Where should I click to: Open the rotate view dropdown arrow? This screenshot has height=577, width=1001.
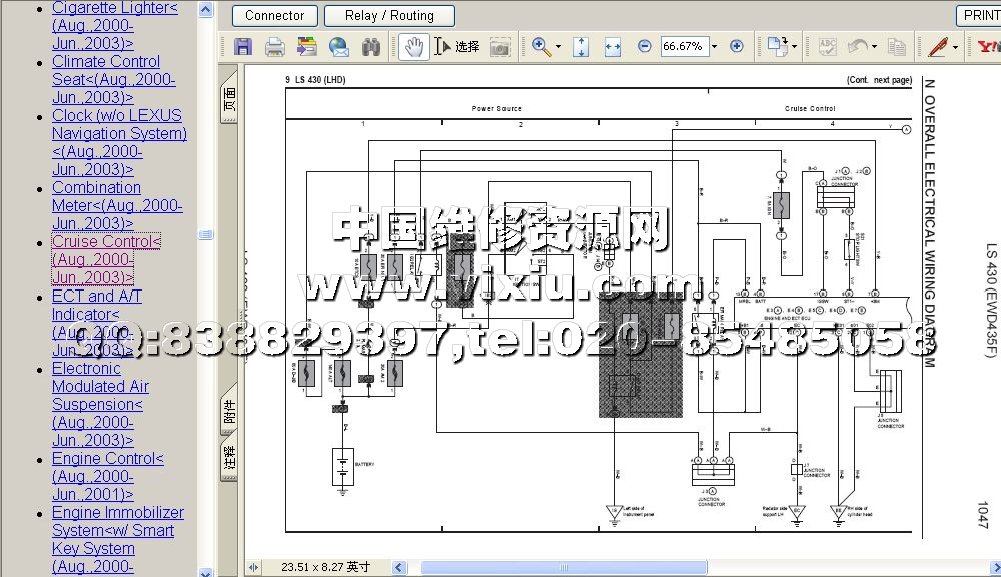click(x=794, y=47)
